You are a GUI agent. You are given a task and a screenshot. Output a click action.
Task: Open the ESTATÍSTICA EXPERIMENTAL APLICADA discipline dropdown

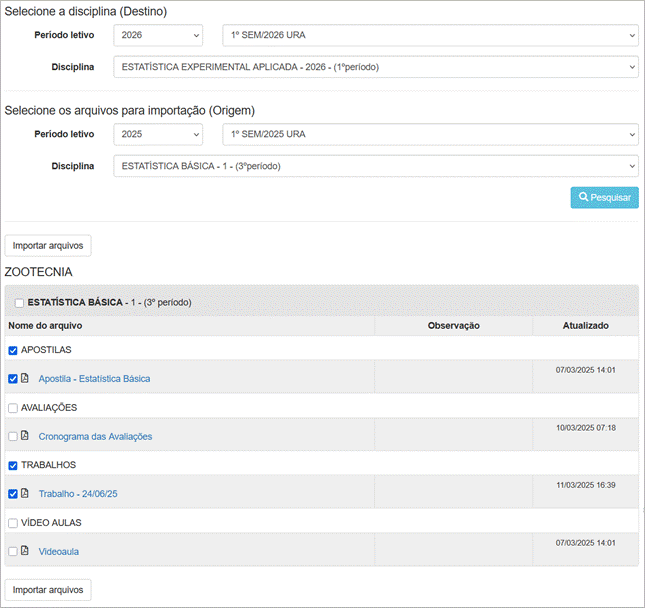[375, 67]
